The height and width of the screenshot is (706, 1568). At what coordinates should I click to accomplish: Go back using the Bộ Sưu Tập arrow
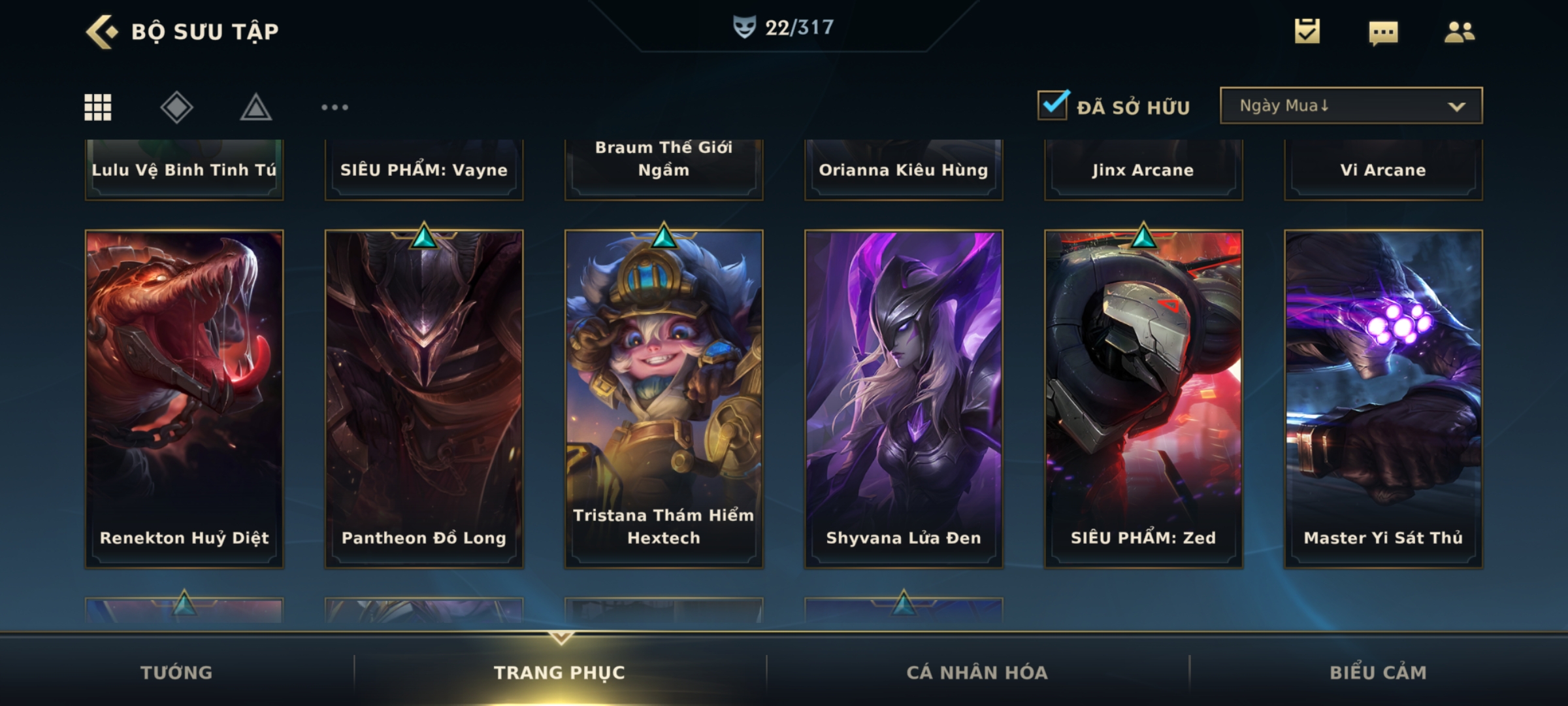pos(102,31)
